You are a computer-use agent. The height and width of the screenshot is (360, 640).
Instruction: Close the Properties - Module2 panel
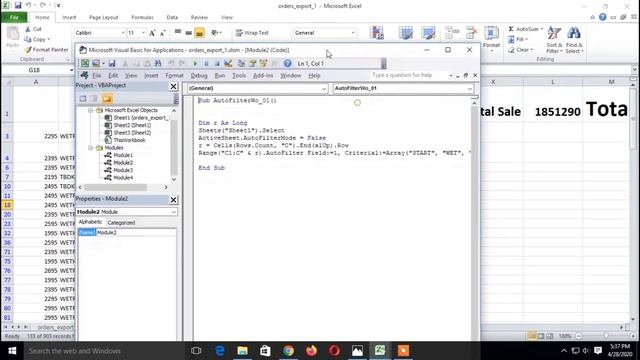coord(173,200)
